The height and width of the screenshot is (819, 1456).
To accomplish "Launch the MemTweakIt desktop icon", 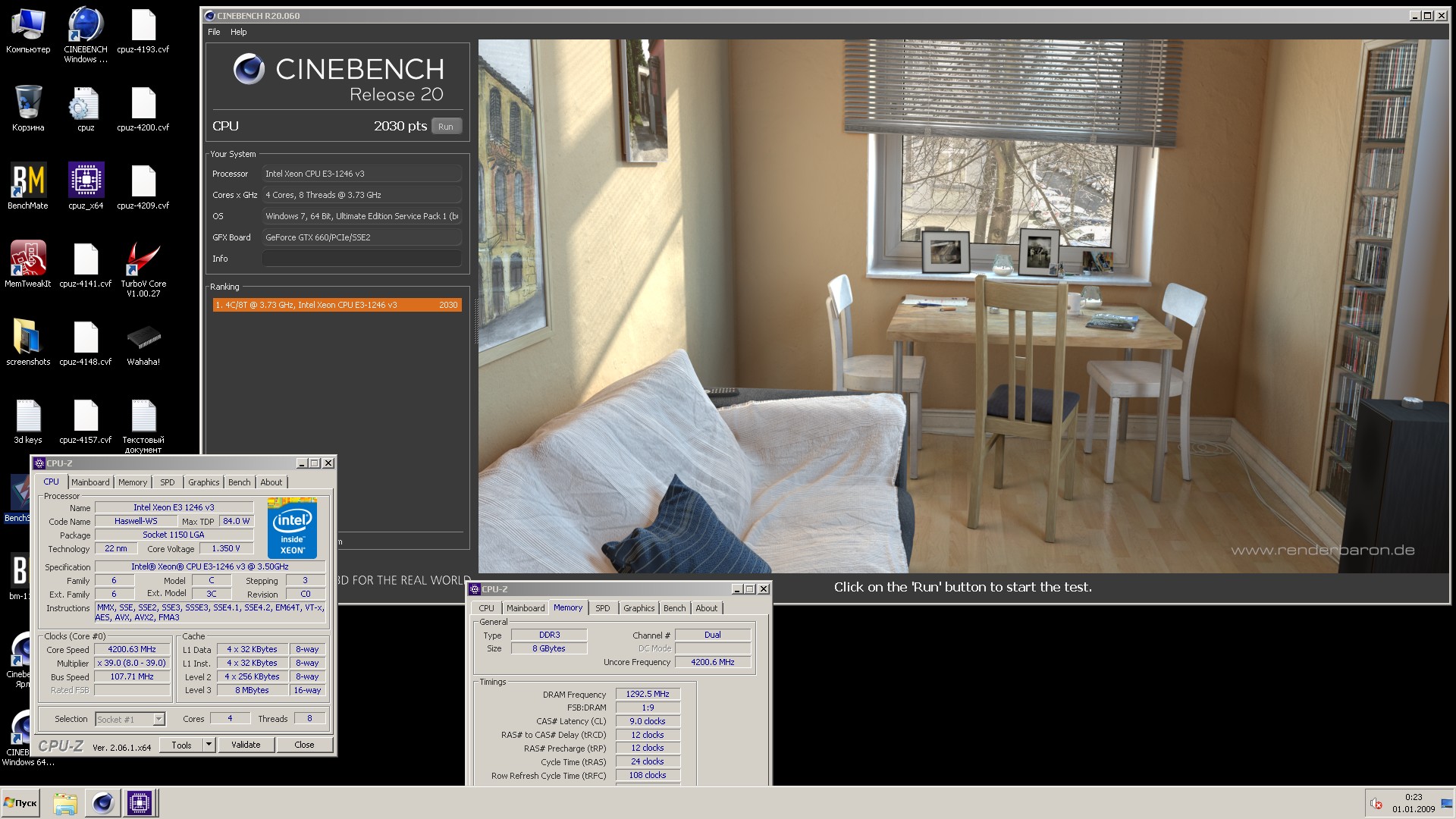I will click(x=28, y=265).
